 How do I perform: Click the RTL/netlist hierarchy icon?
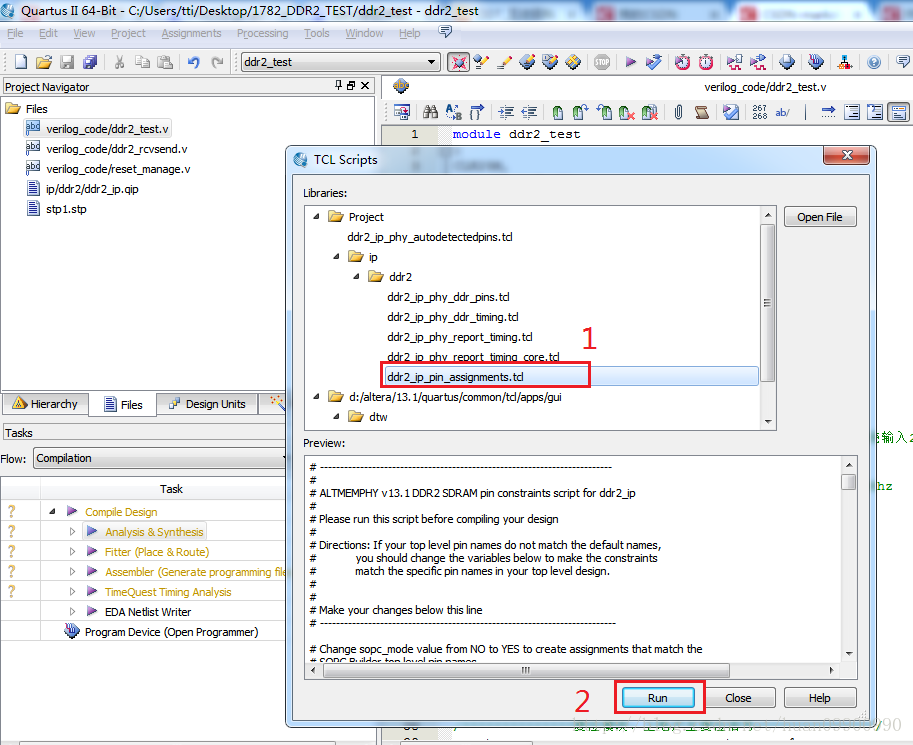pyautogui.click(x=845, y=62)
